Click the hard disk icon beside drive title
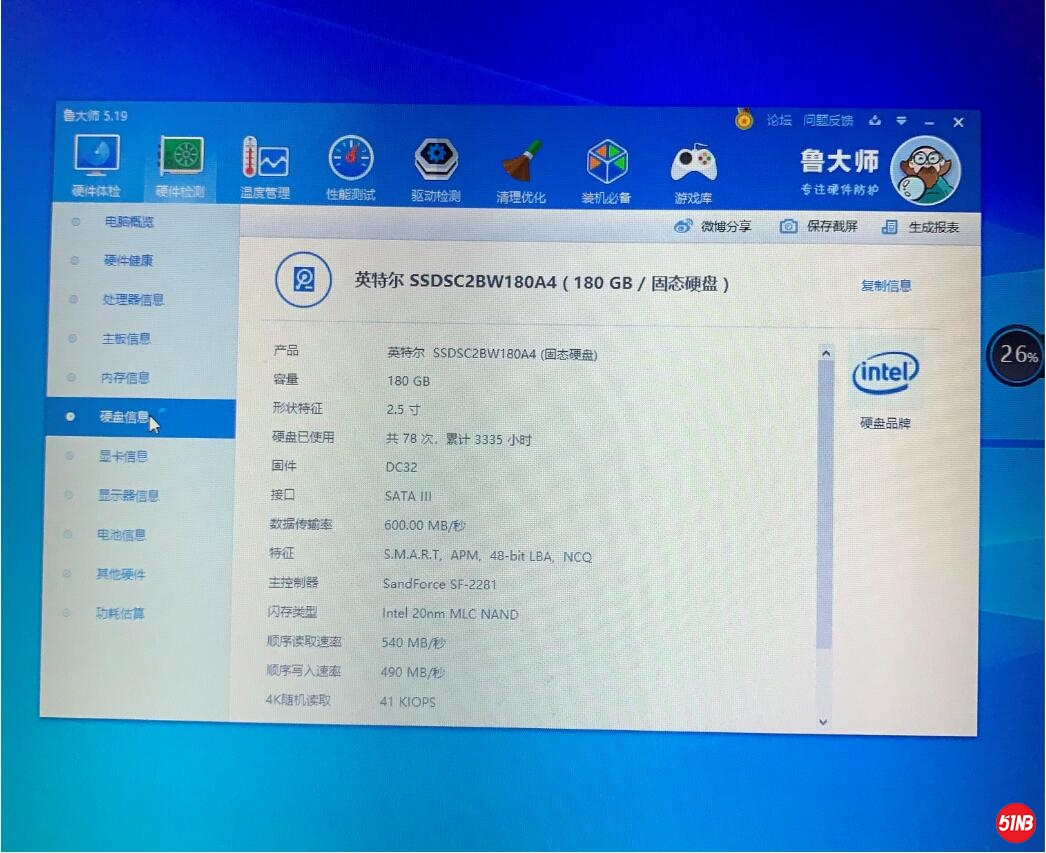The image size is (1046, 853). point(304,279)
